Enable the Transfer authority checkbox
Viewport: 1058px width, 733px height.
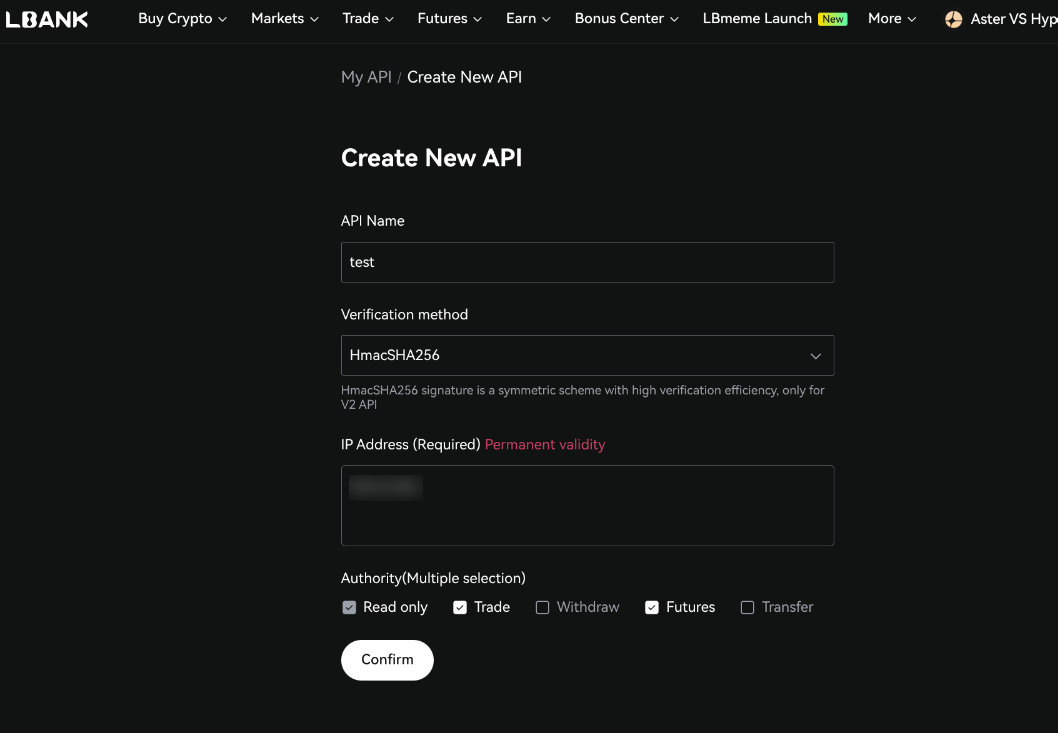coord(748,607)
